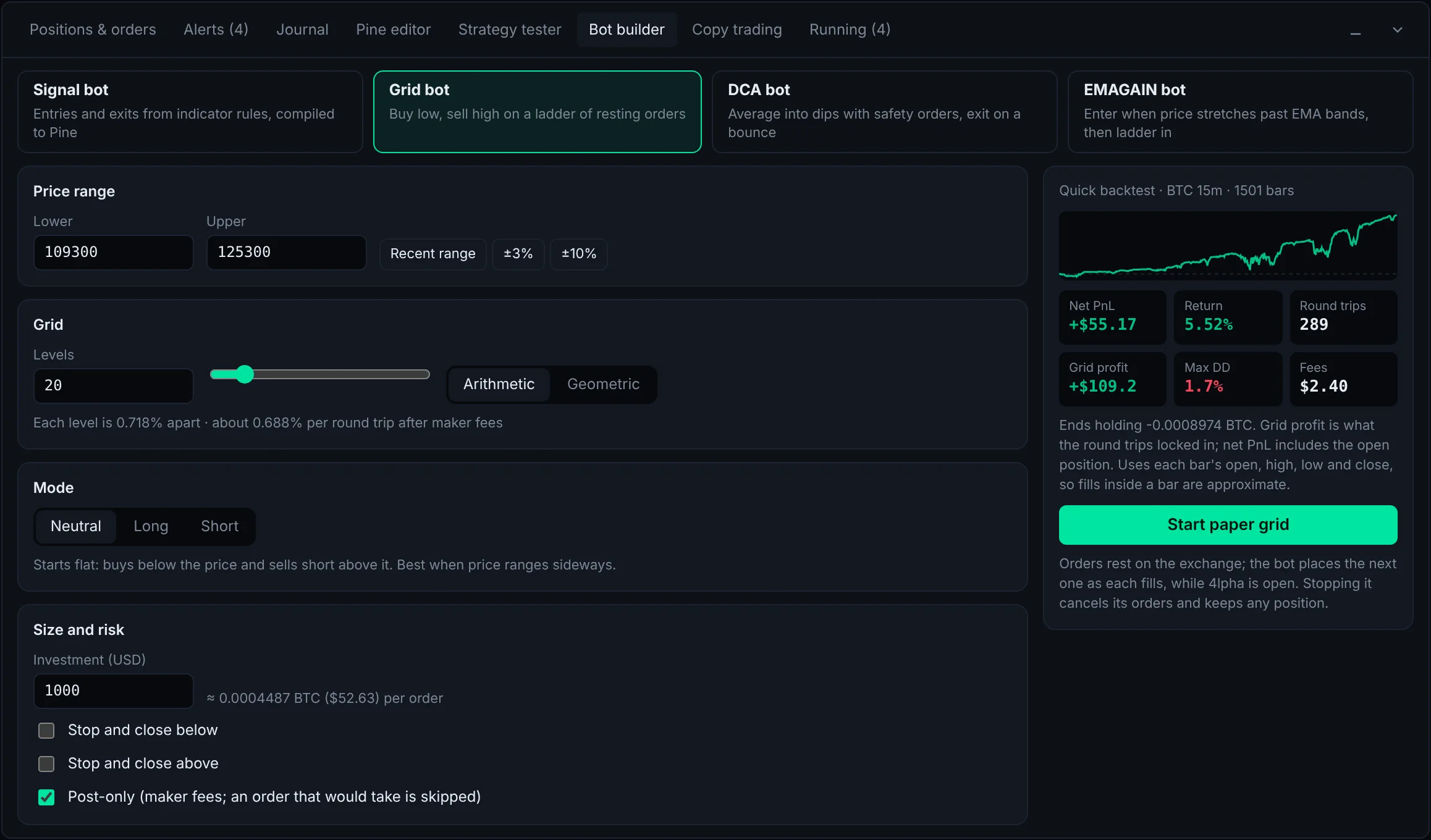Open the Strategy tester tab
This screenshot has width=1431, height=840.
tap(510, 30)
